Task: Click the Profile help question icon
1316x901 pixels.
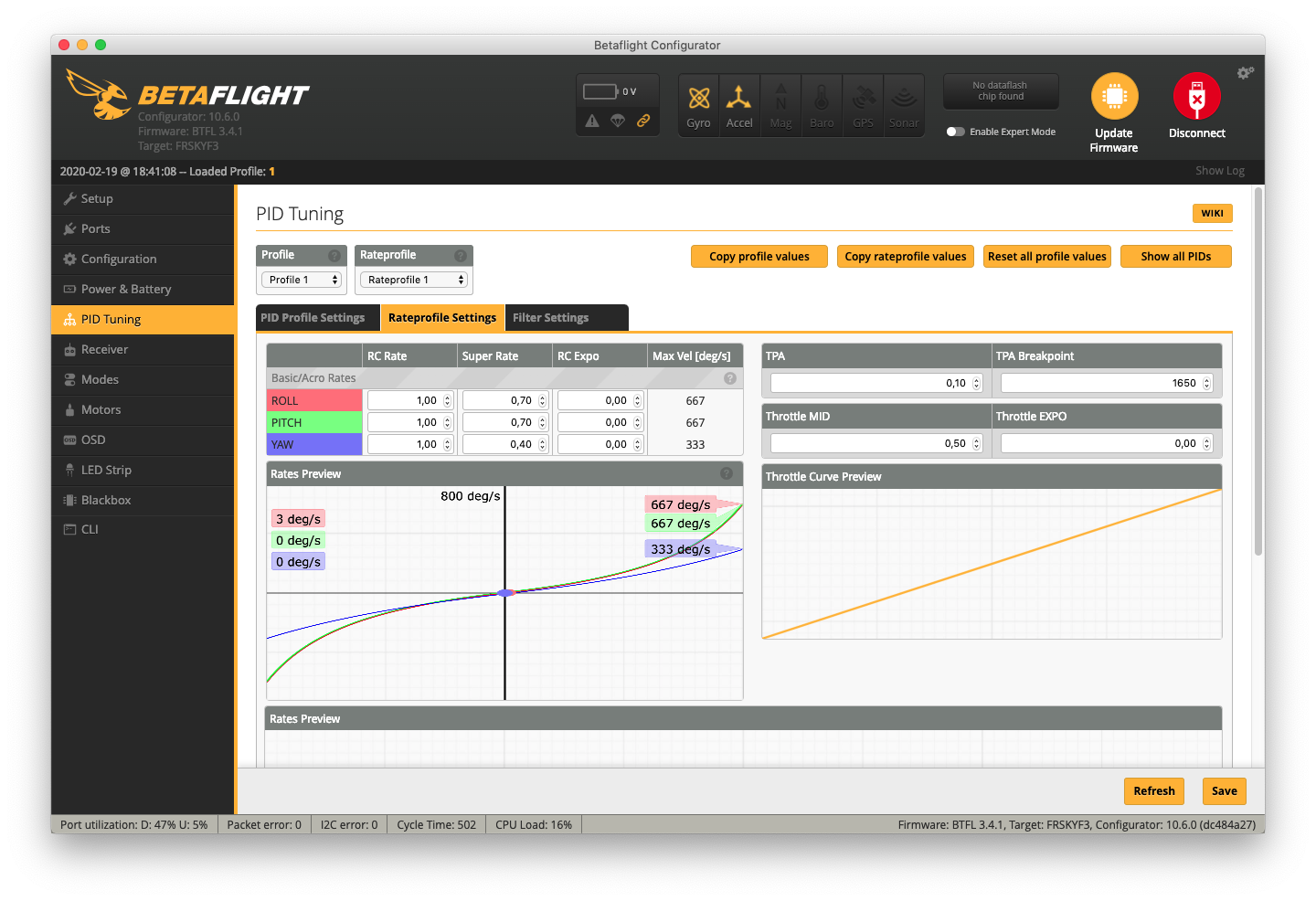Action: tap(334, 256)
